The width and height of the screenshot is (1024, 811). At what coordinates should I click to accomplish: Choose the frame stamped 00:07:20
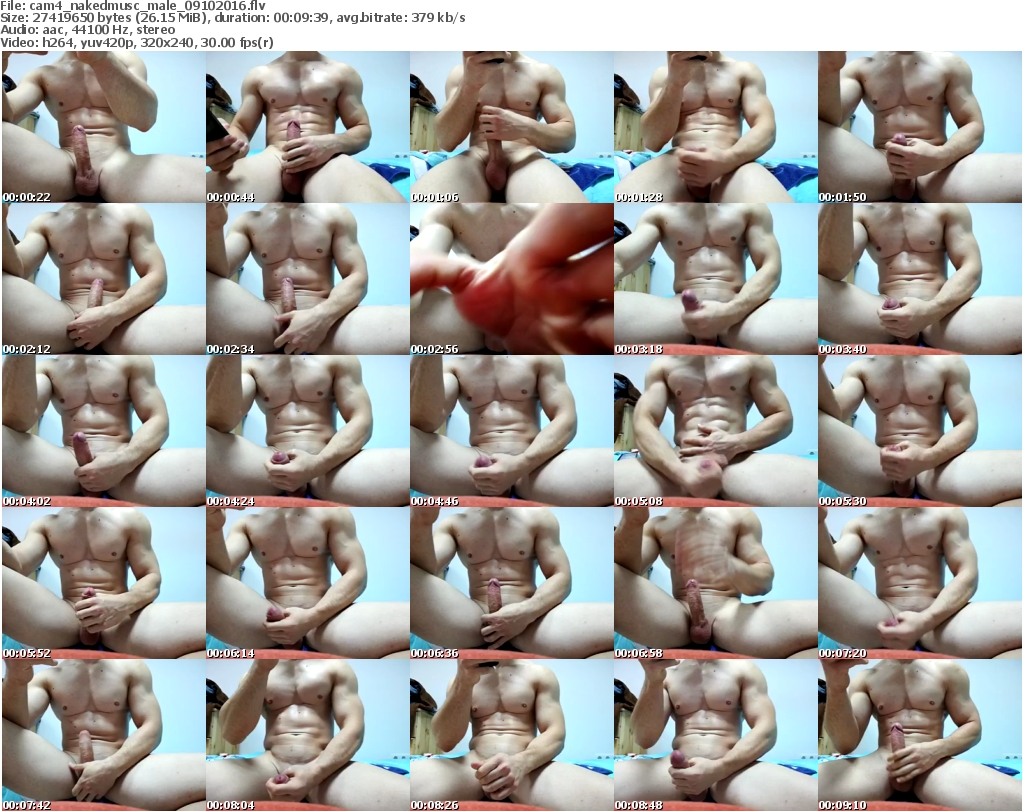point(920,583)
